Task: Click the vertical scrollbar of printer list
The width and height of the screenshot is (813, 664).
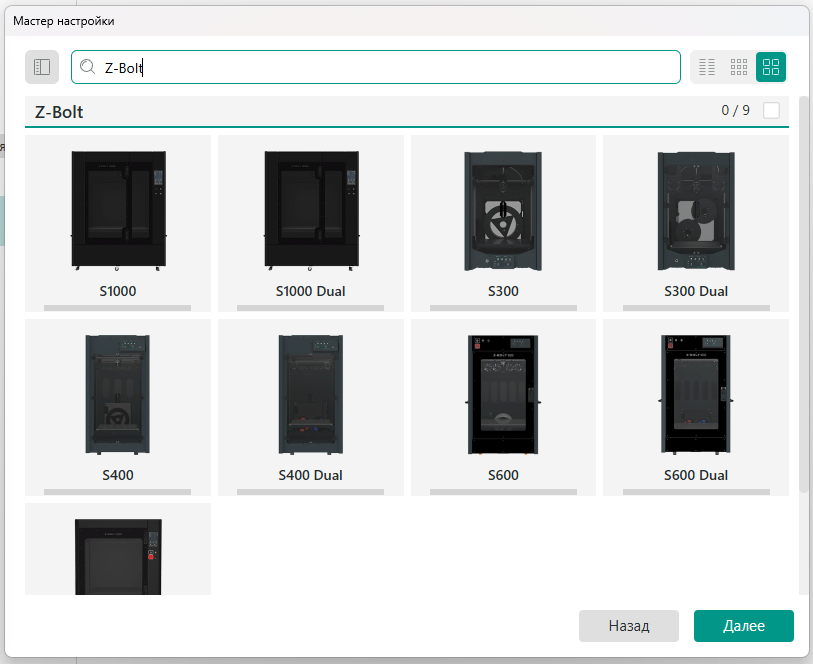Action: coord(804,294)
